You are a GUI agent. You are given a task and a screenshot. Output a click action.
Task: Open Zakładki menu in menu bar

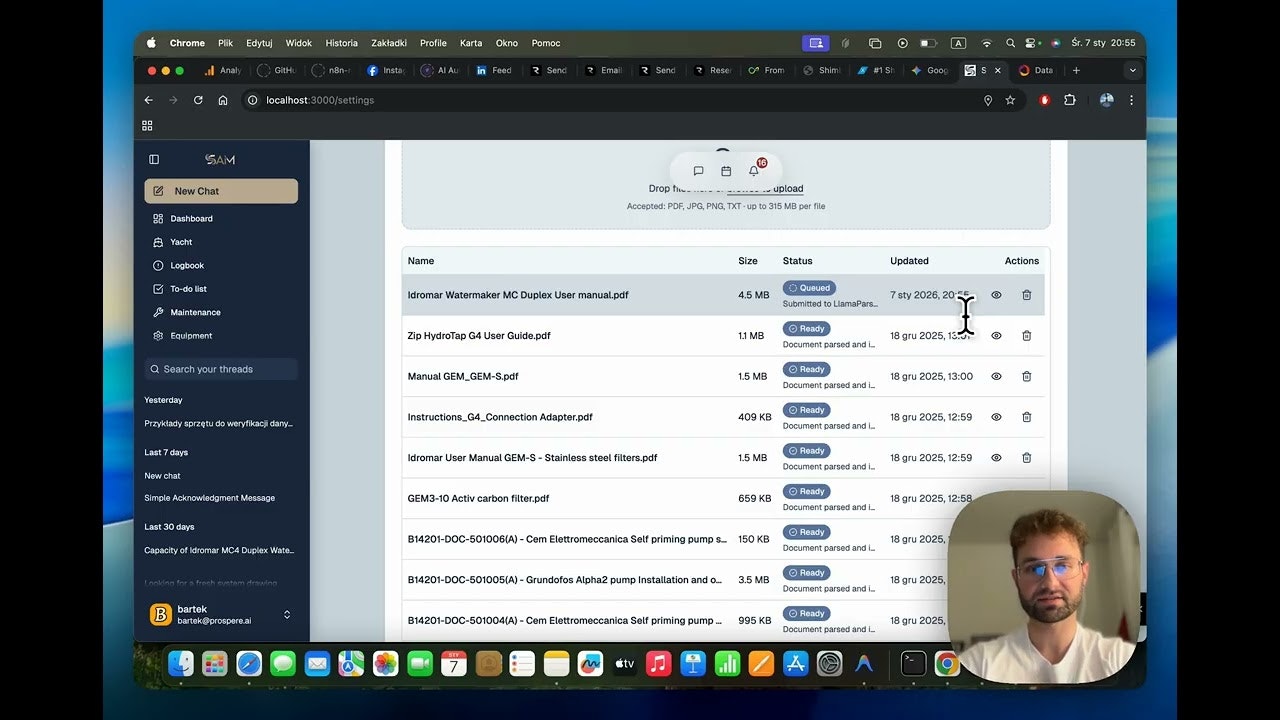point(389,43)
